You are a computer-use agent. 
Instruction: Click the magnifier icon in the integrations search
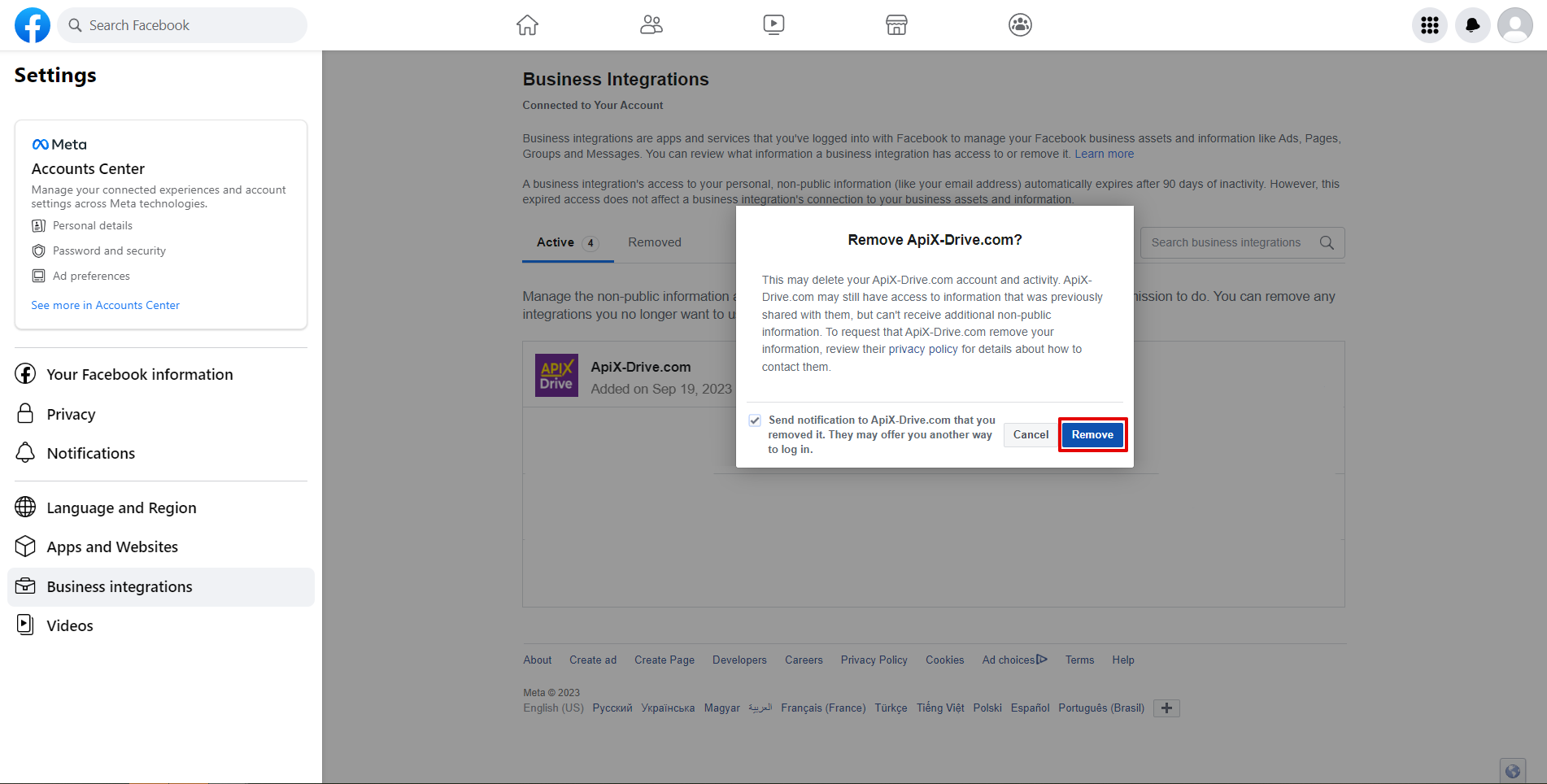(x=1327, y=242)
